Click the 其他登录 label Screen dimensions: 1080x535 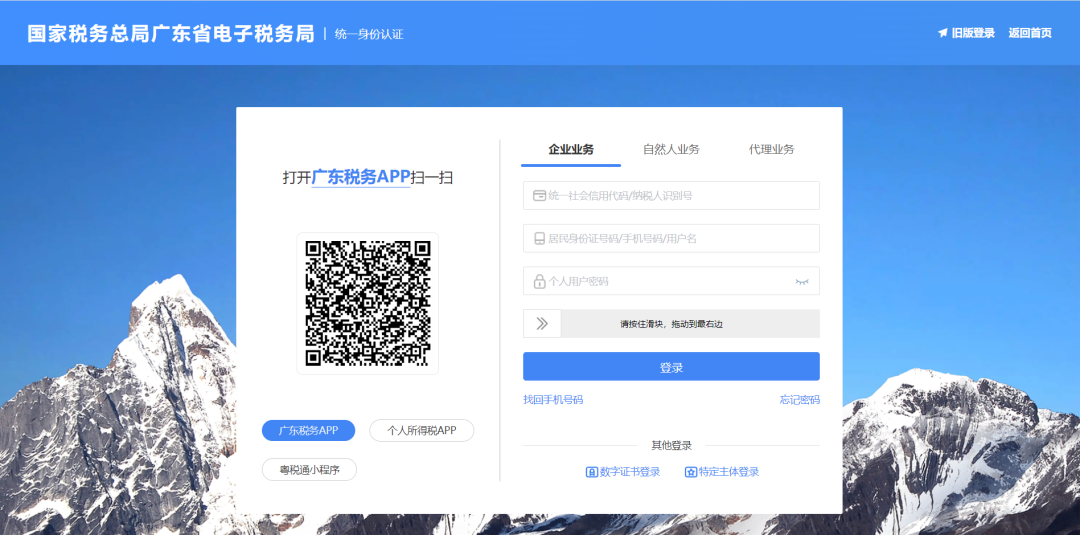pyautogui.click(x=672, y=445)
